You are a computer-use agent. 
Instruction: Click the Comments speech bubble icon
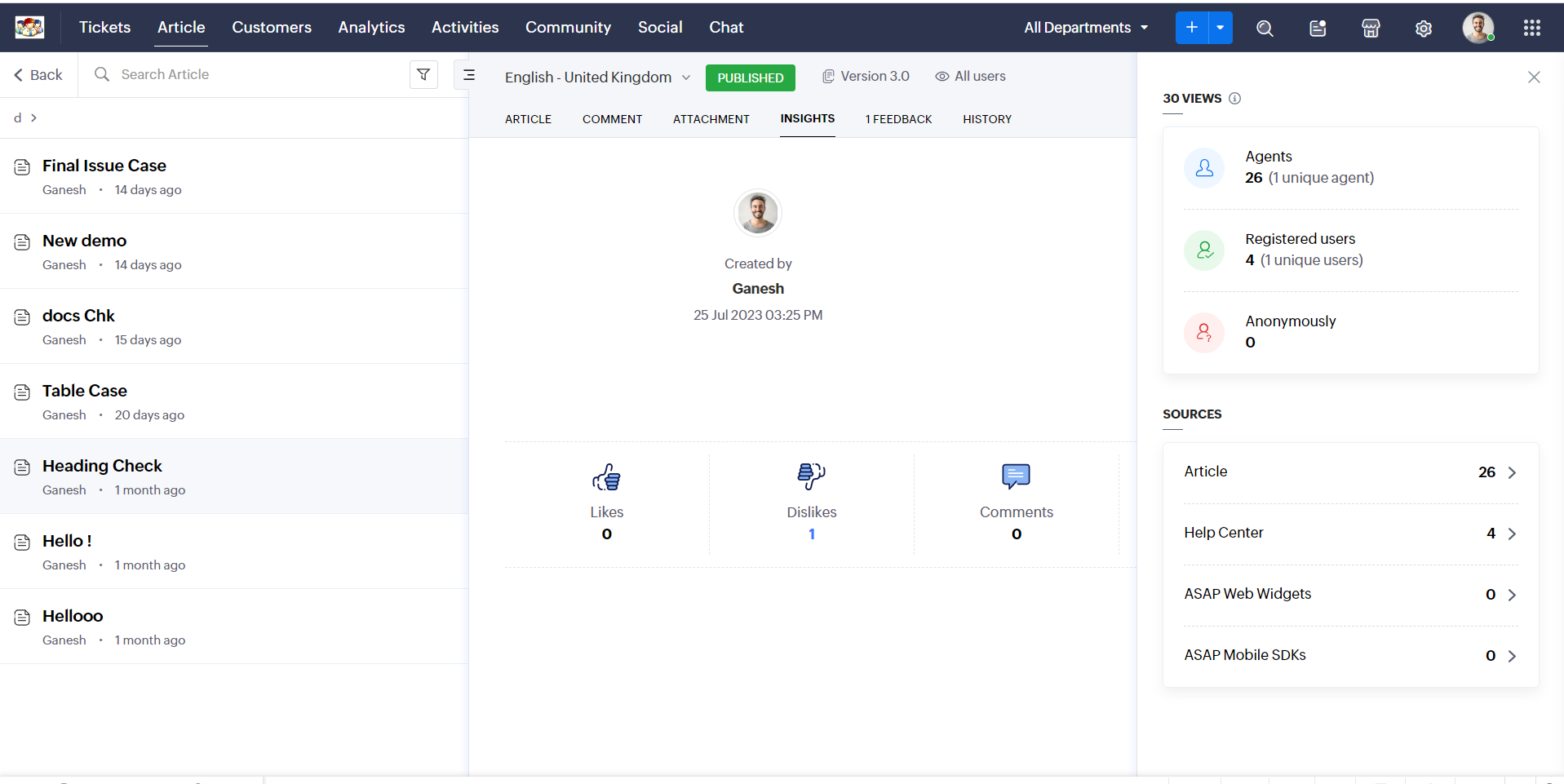1017,476
